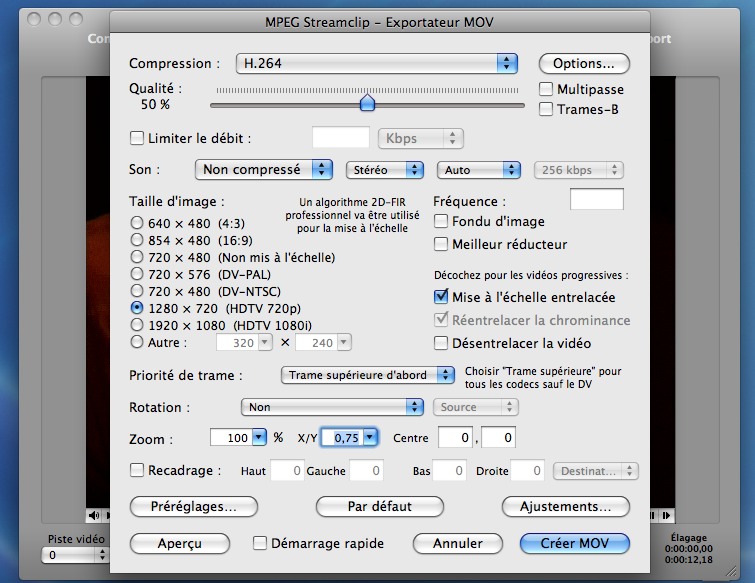755x583 pixels.
Task: Open the Compression H.264 dropdown
Action: point(377,64)
